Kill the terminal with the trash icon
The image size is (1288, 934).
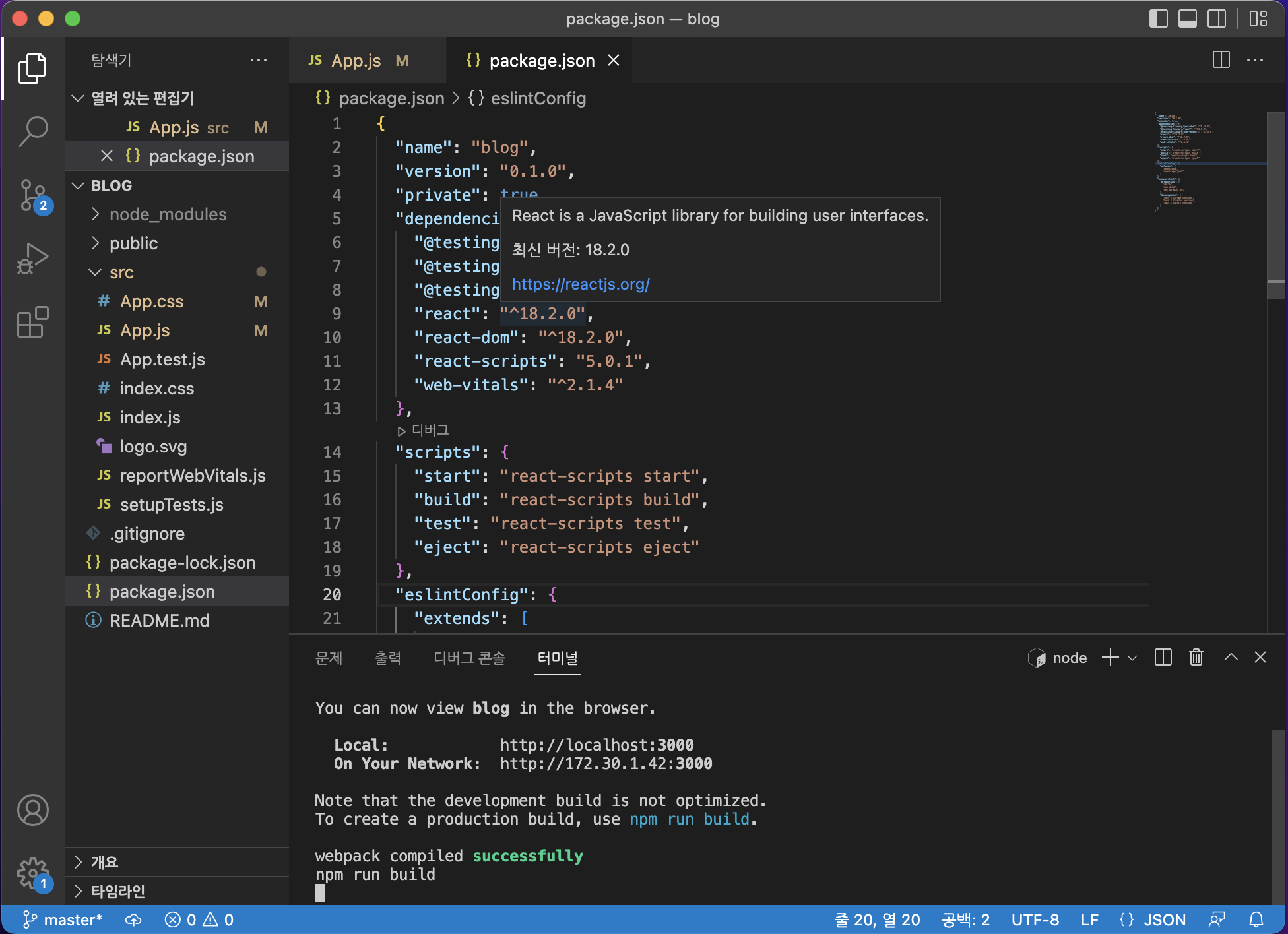[x=1196, y=657]
